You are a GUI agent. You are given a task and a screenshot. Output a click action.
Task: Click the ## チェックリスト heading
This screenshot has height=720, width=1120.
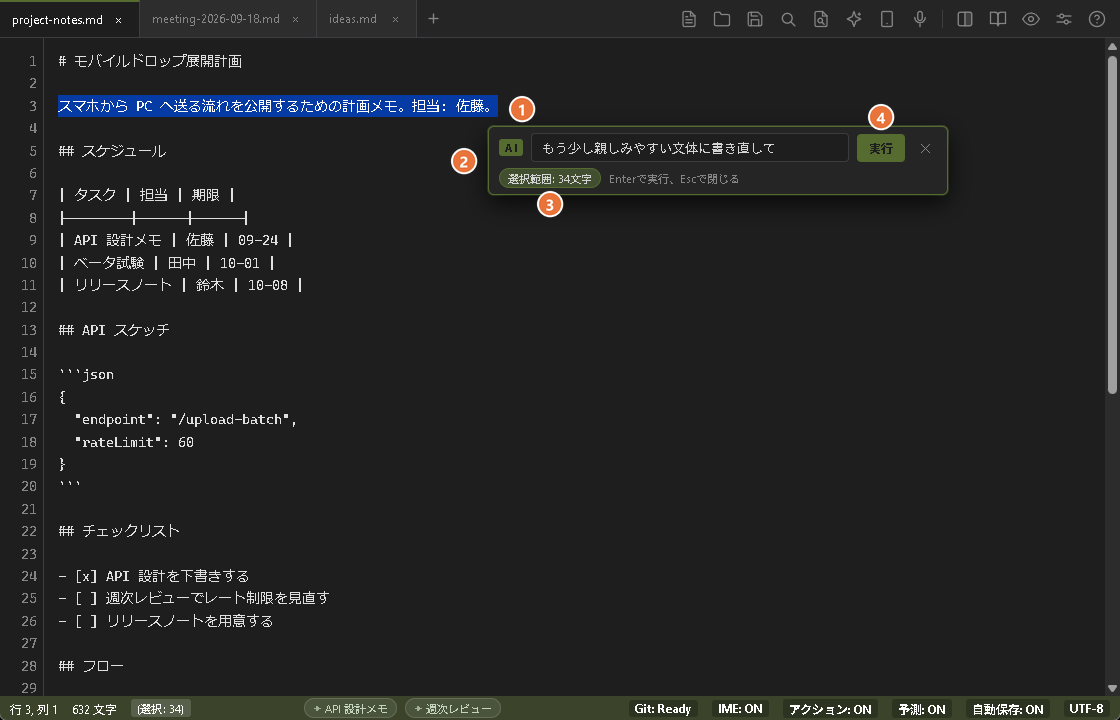tap(119, 531)
